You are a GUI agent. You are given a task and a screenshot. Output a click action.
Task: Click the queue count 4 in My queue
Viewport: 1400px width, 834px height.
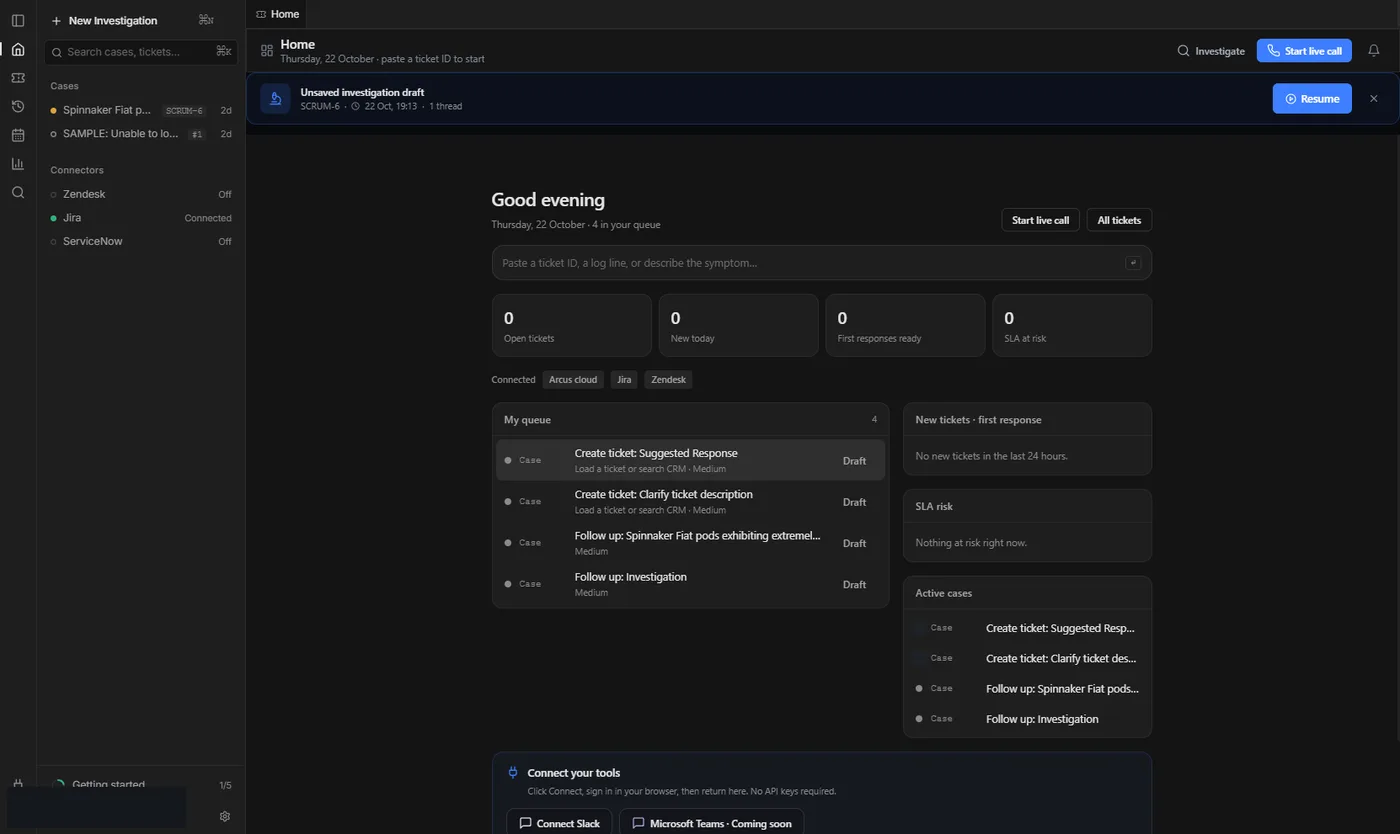pyautogui.click(x=874, y=420)
